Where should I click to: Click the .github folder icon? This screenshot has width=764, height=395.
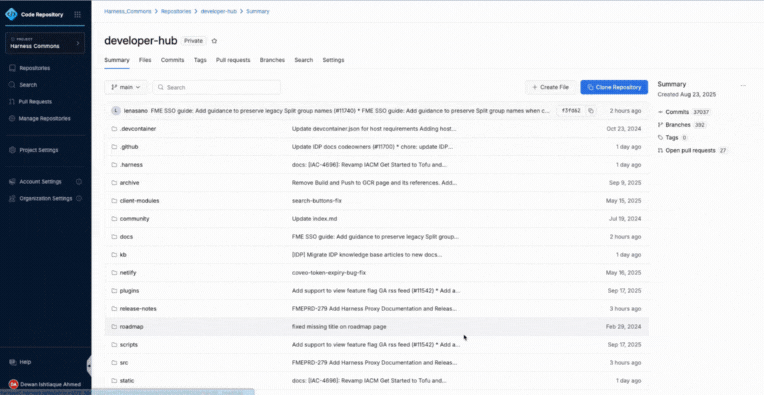(x=115, y=147)
